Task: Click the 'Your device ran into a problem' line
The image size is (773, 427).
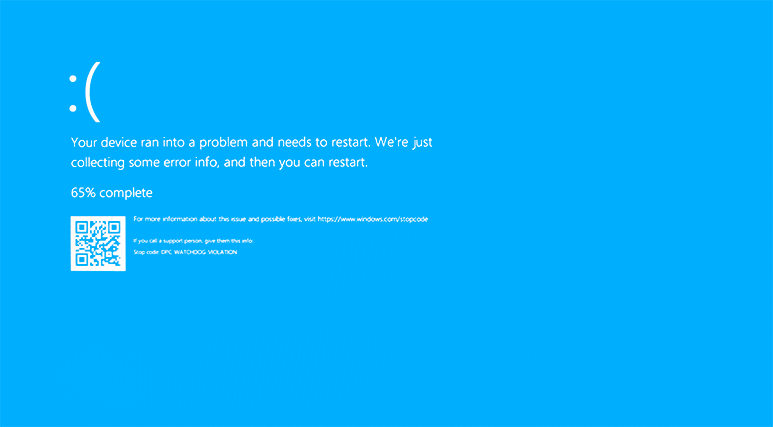Action: pos(251,142)
